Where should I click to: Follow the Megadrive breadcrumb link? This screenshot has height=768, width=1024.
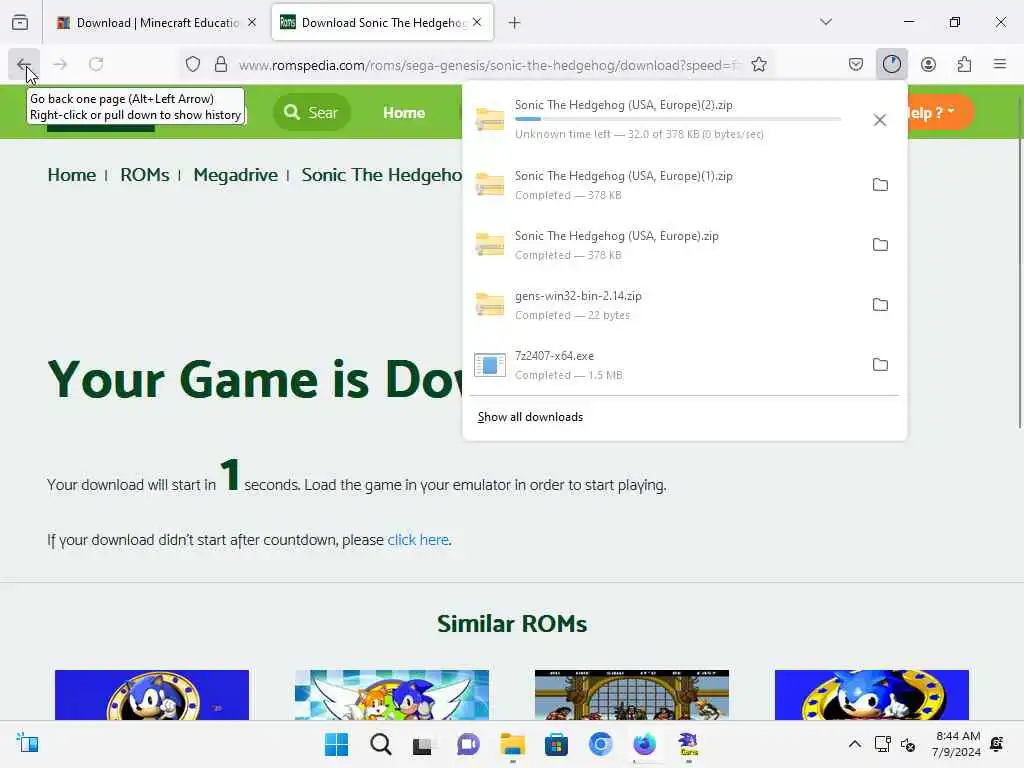point(235,175)
